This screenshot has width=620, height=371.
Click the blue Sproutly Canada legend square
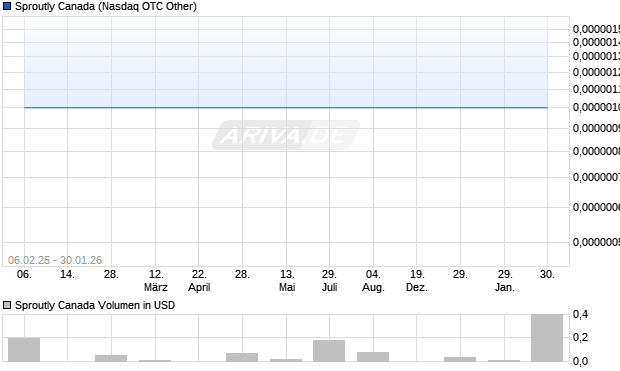(7, 6)
